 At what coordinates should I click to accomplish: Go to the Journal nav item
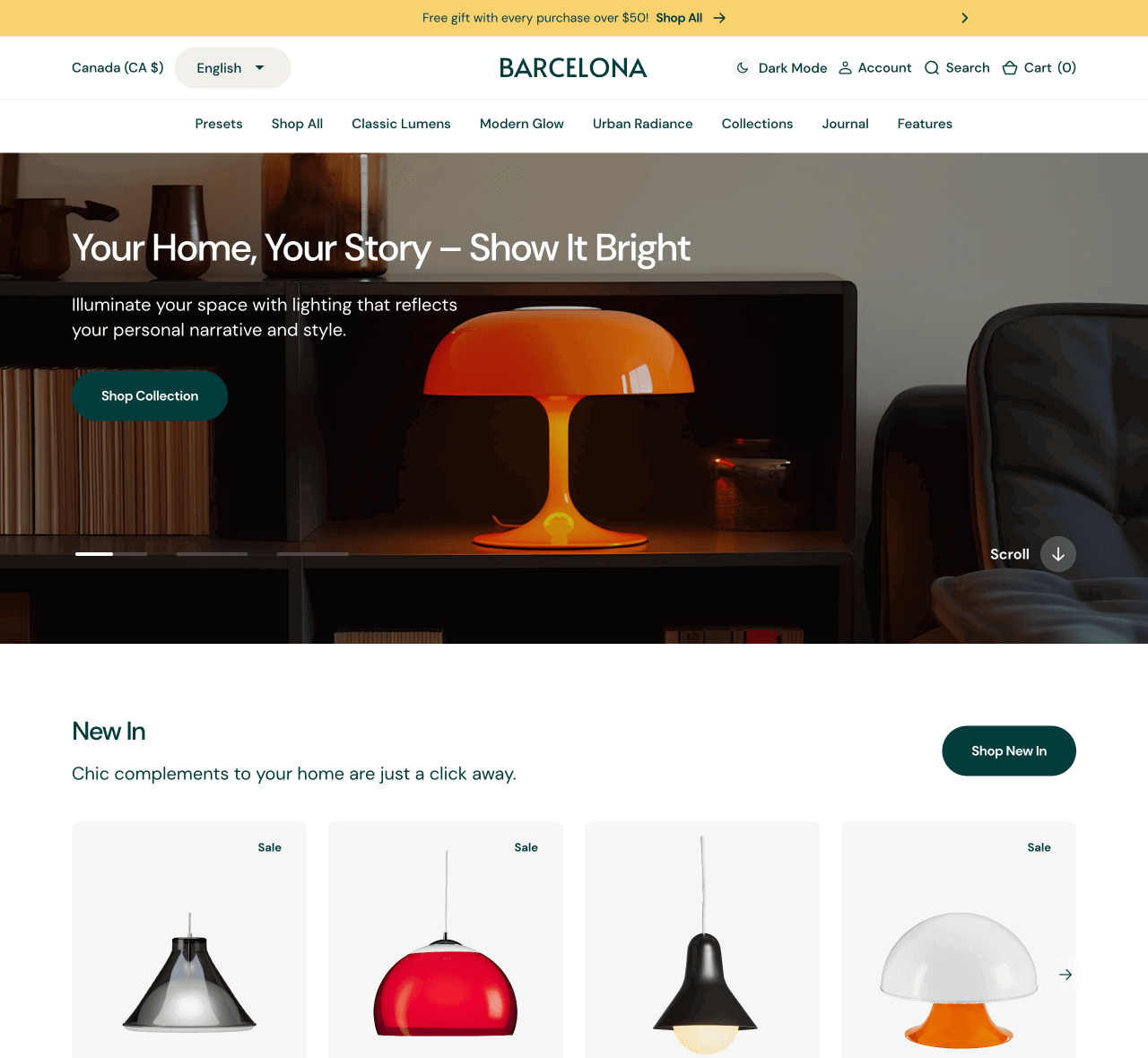845,124
